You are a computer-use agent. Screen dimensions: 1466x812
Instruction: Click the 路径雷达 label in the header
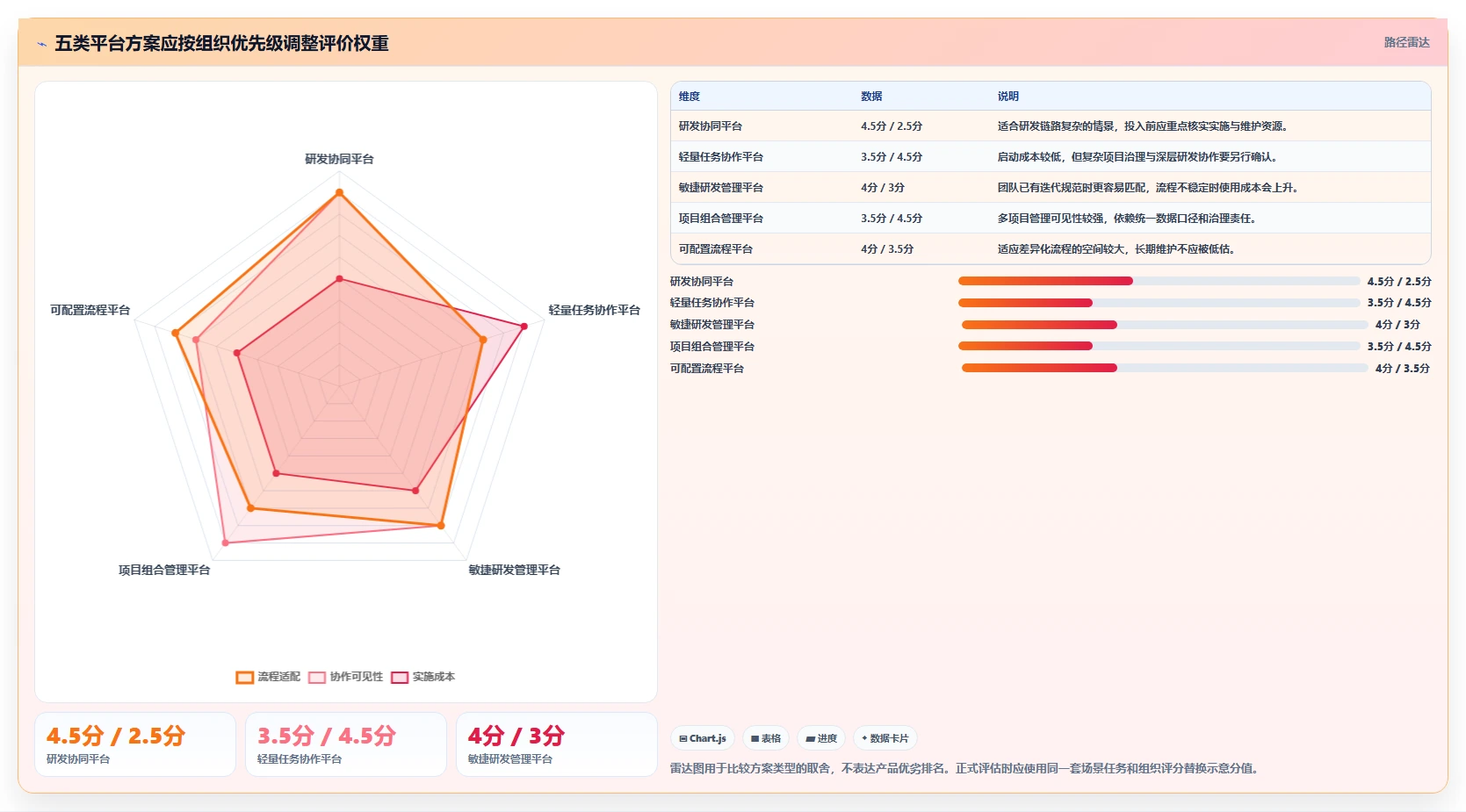(x=1407, y=42)
